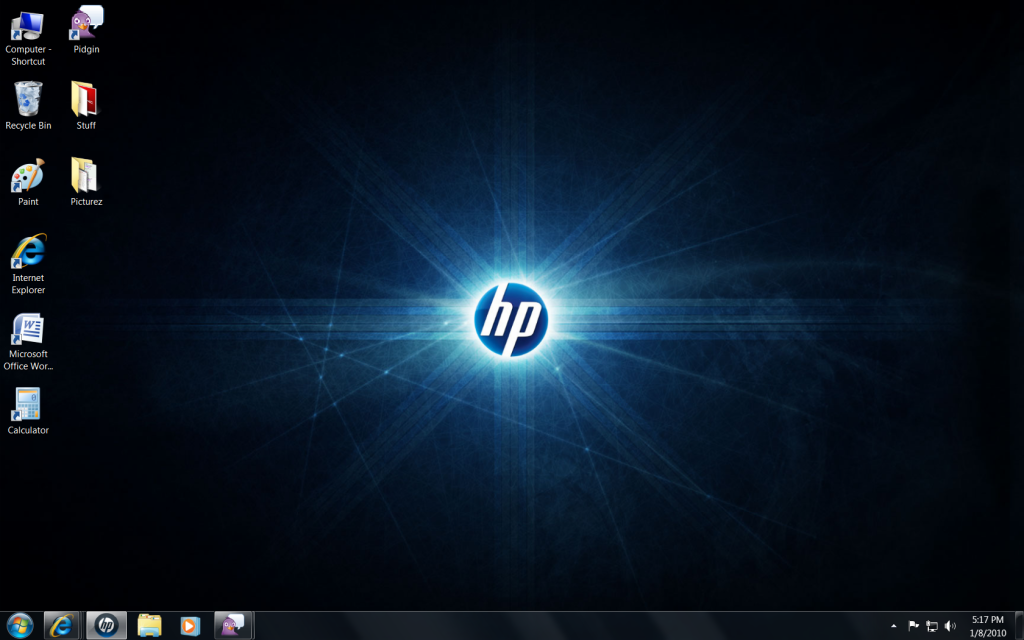Viewport: 1024px width, 640px height.
Task: Open Windows Explorer from the taskbar
Action: (149, 626)
